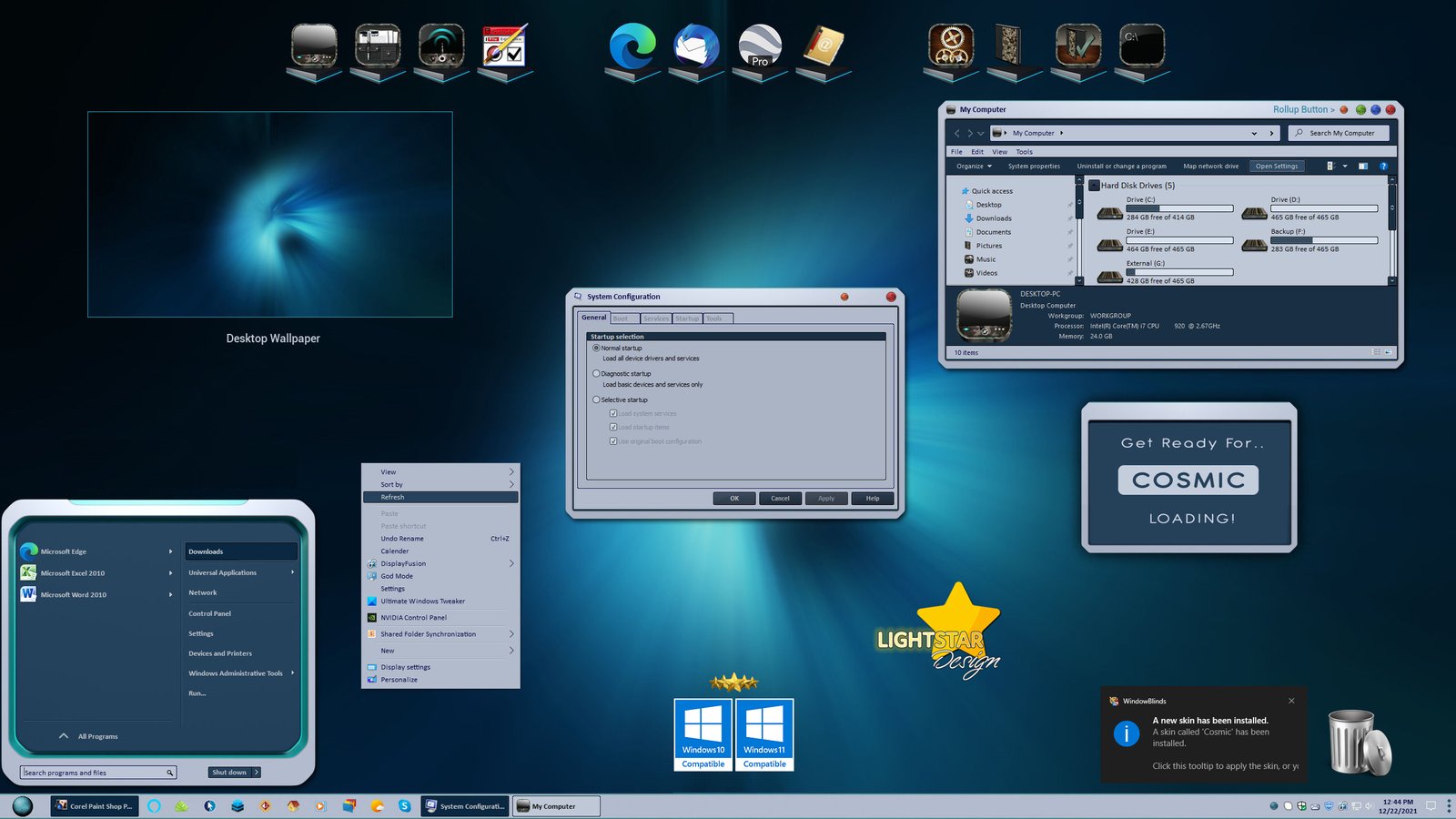Click the External (G:) drive icon
The height and width of the screenshot is (819, 1456).
coord(1109,276)
